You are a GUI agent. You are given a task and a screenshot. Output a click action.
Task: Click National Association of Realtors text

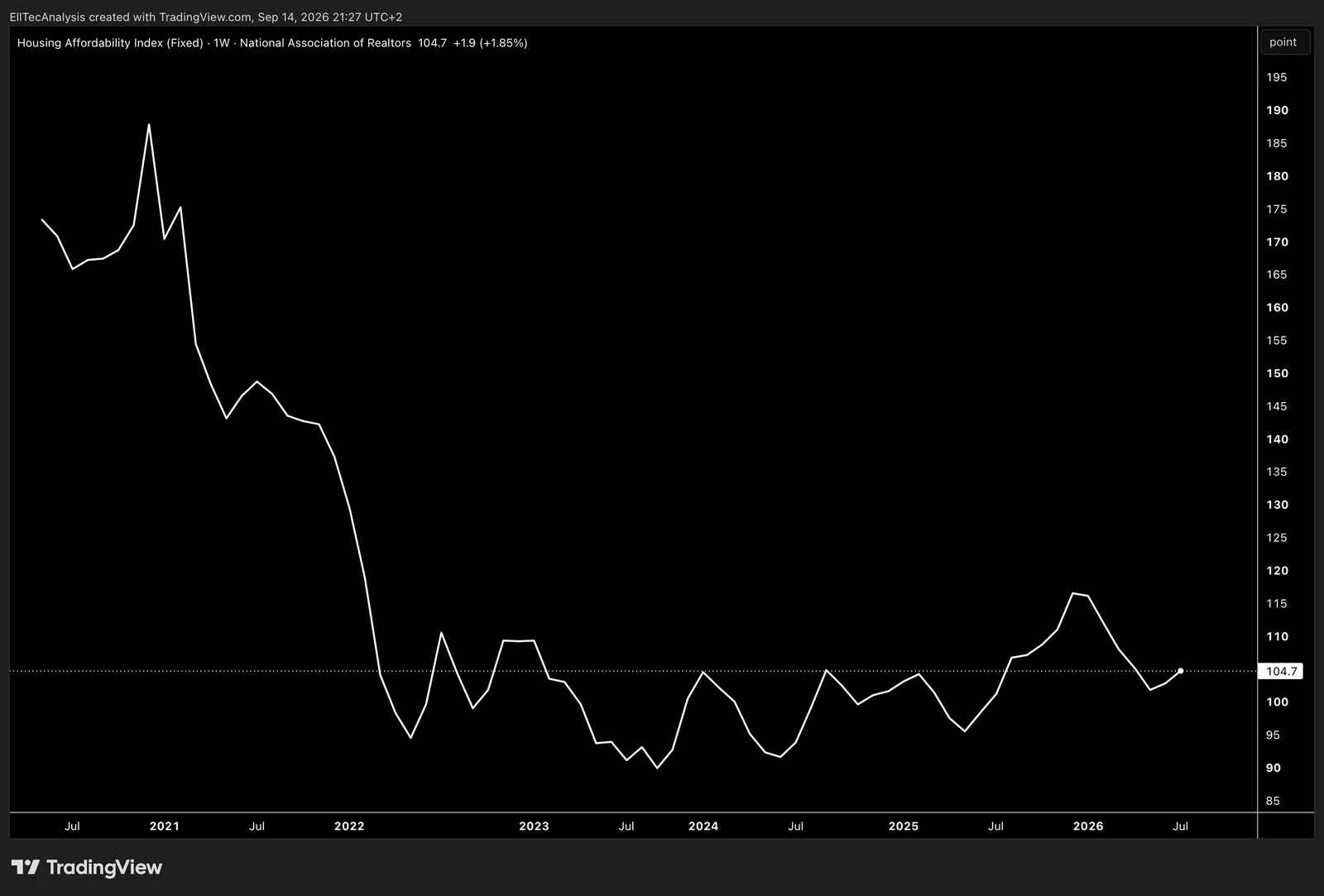coord(325,43)
